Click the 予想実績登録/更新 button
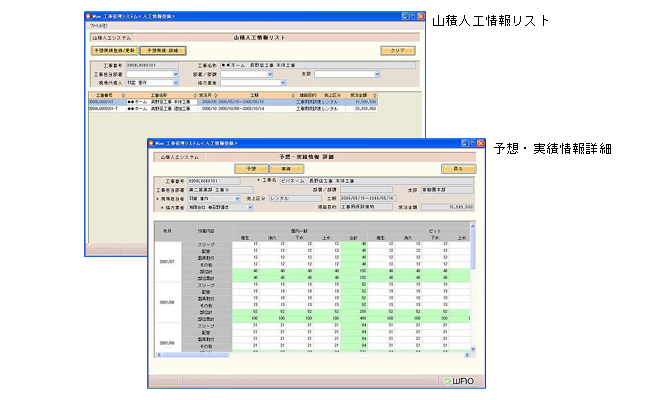Viewport: 650px width, 400px height. (x=113, y=49)
